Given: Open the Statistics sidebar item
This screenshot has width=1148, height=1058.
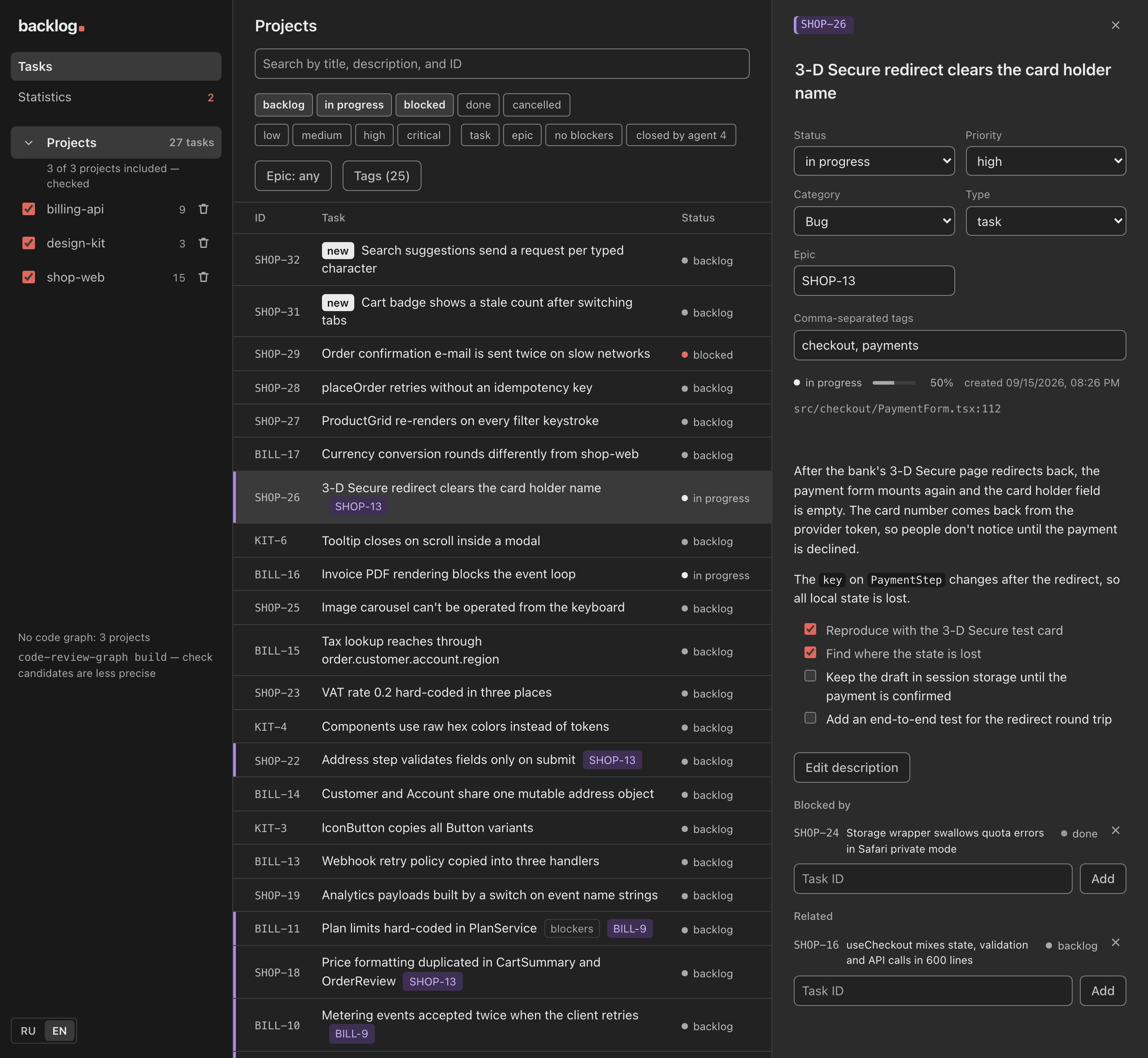Looking at the screenshot, I should (116, 97).
